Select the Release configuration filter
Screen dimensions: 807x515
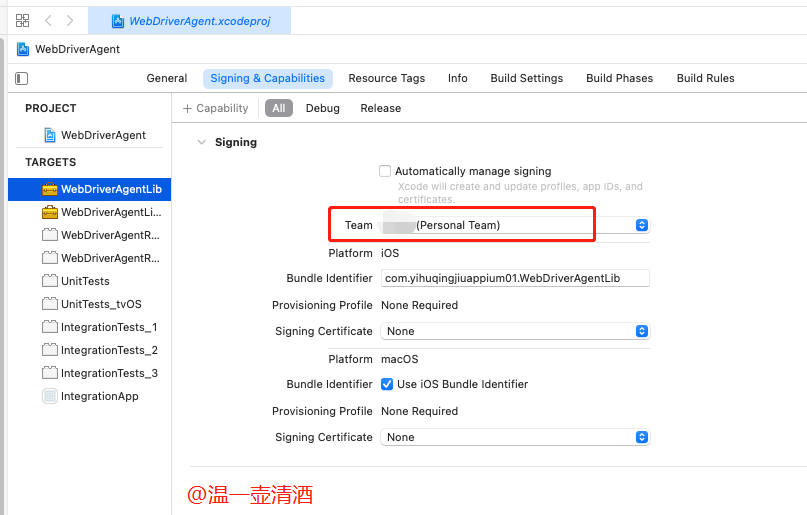click(380, 108)
